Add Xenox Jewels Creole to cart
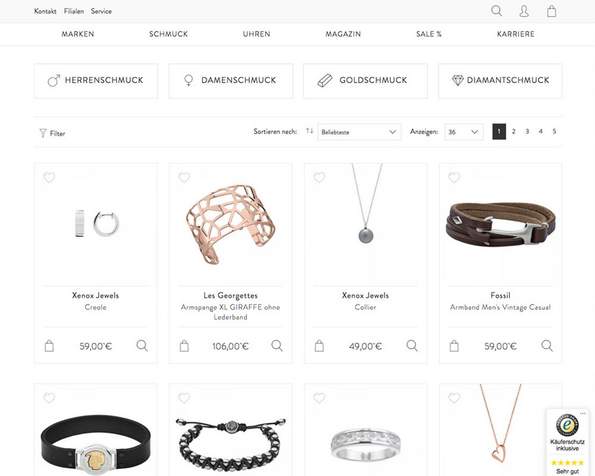This screenshot has width=595, height=476. click(x=49, y=346)
